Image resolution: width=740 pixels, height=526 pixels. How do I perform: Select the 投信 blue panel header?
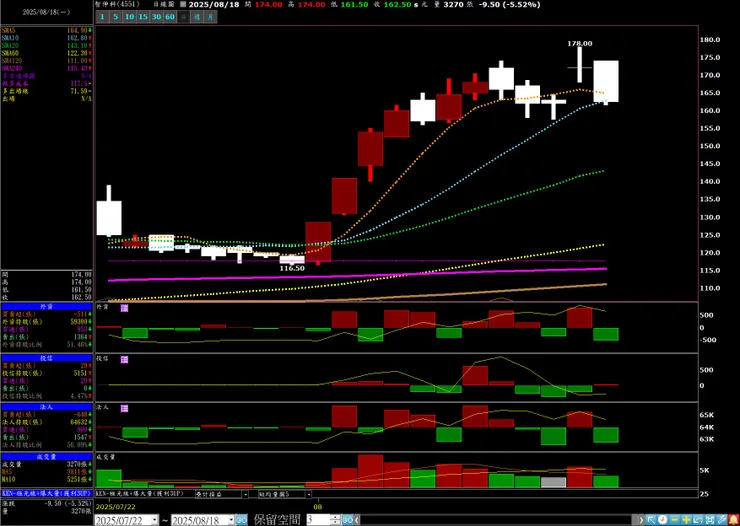(x=46, y=358)
